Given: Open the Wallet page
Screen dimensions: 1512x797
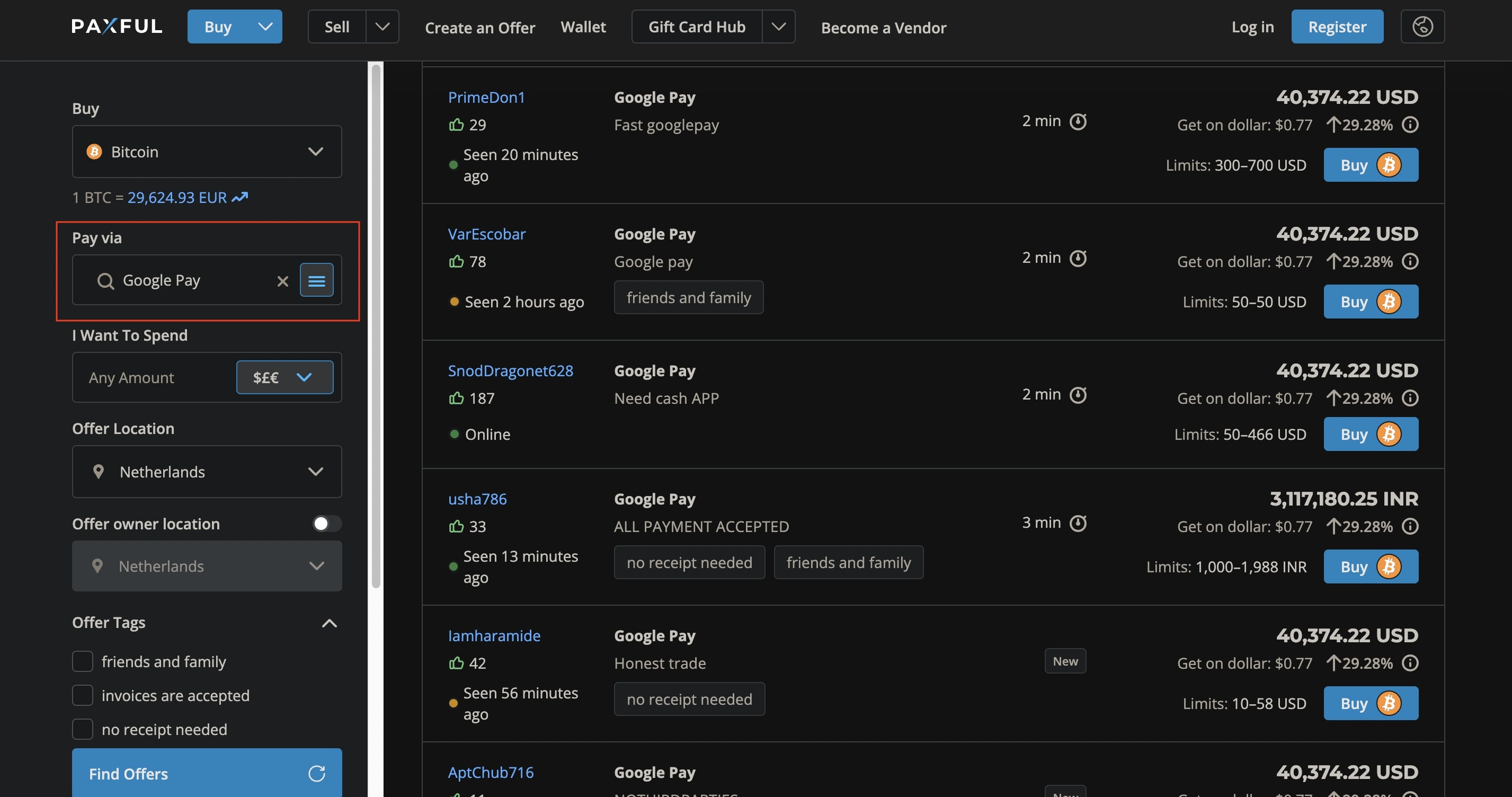Looking at the screenshot, I should [x=583, y=26].
